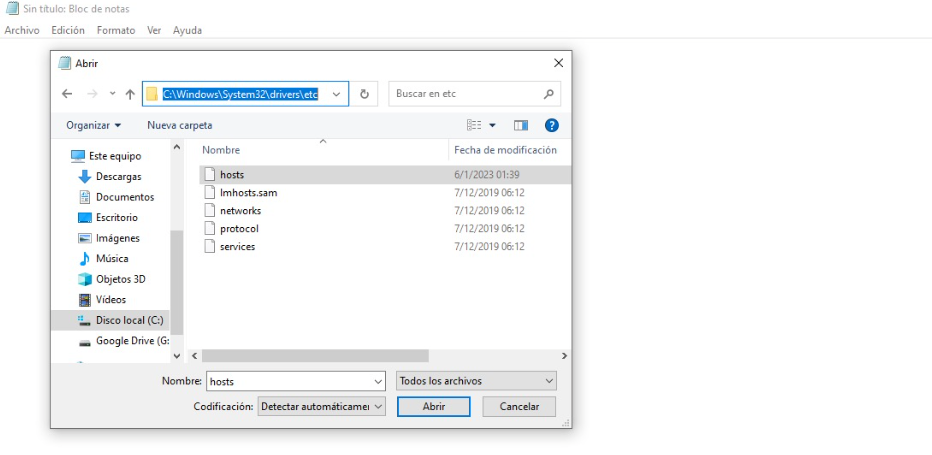Select the networks file
This screenshot has width=932, height=455.
click(240, 211)
